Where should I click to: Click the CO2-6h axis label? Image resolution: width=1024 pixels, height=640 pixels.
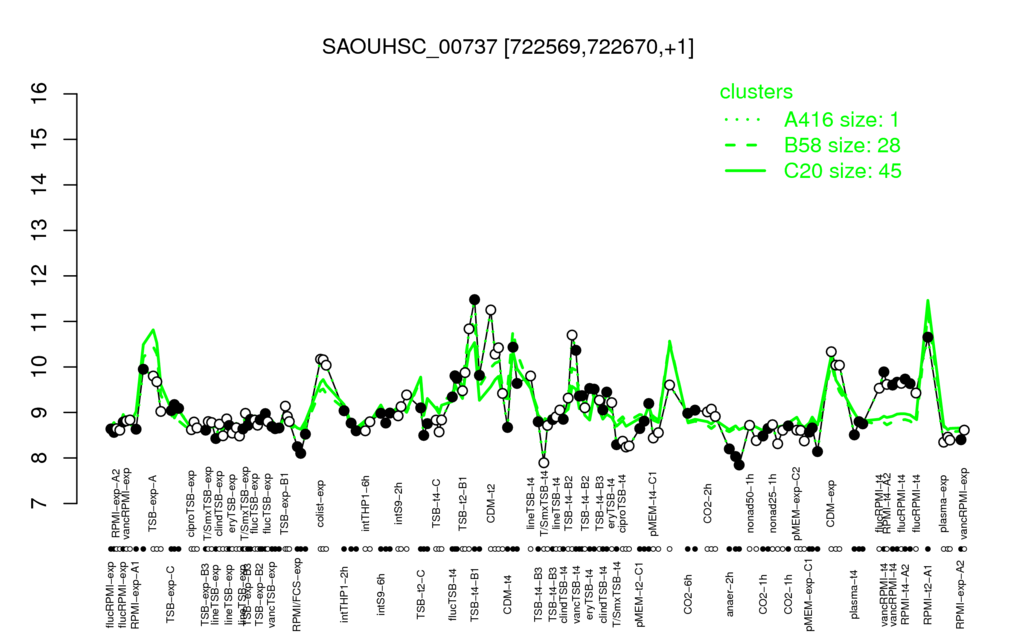(x=688, y=593)
